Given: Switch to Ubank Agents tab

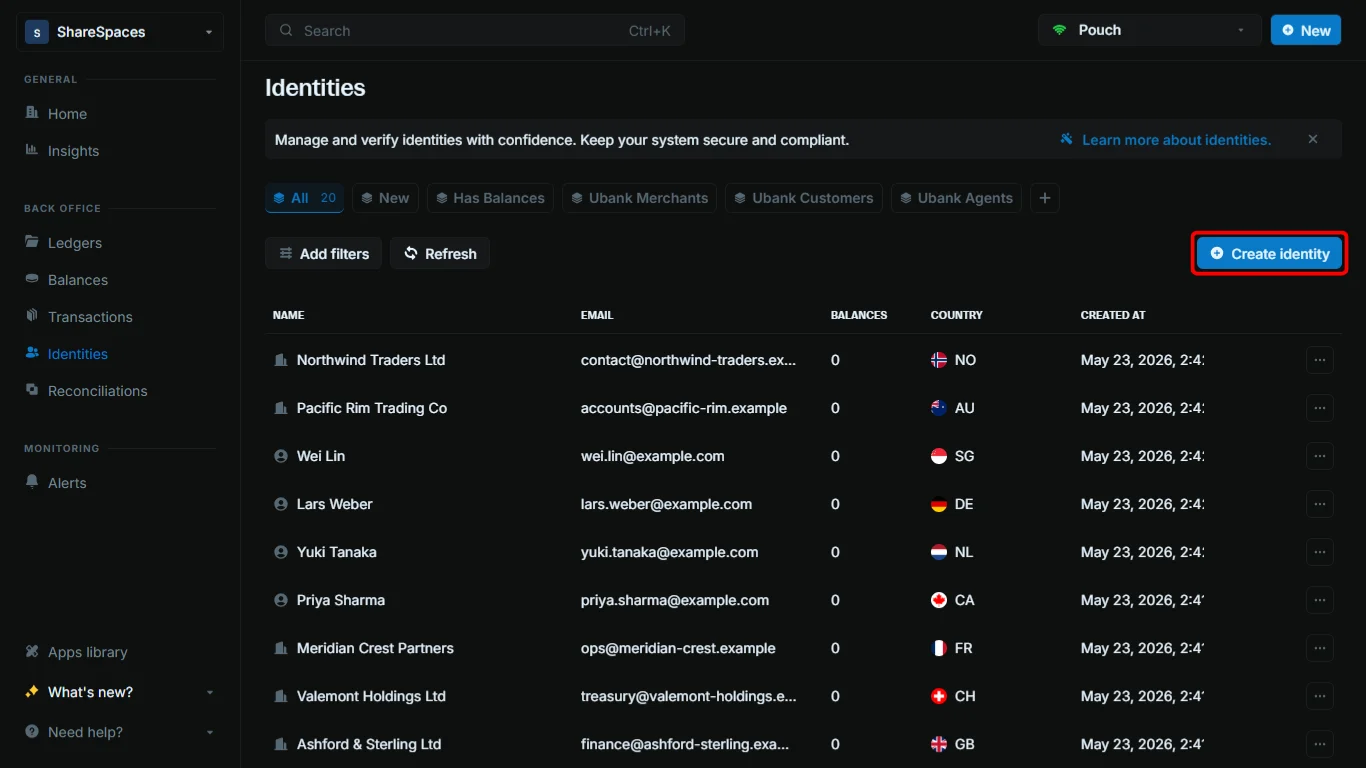Looking at the screenshot, I should click(x=956, y=198).
